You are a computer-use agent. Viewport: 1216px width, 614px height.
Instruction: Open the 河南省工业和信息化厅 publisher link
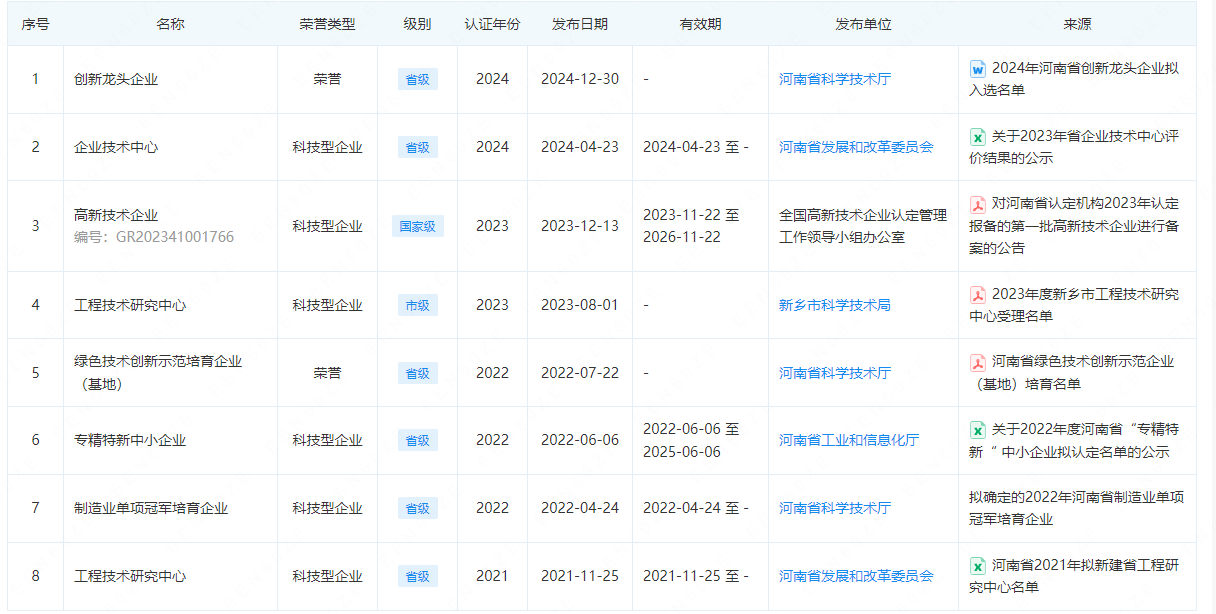pyautogui.click(x=848, y=440)
